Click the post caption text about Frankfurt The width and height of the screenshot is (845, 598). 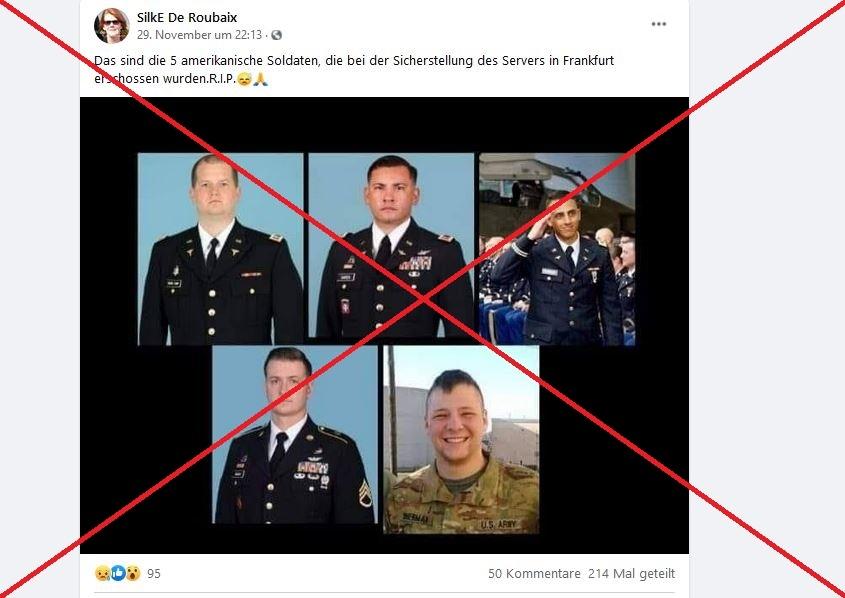tap(354, 69)
